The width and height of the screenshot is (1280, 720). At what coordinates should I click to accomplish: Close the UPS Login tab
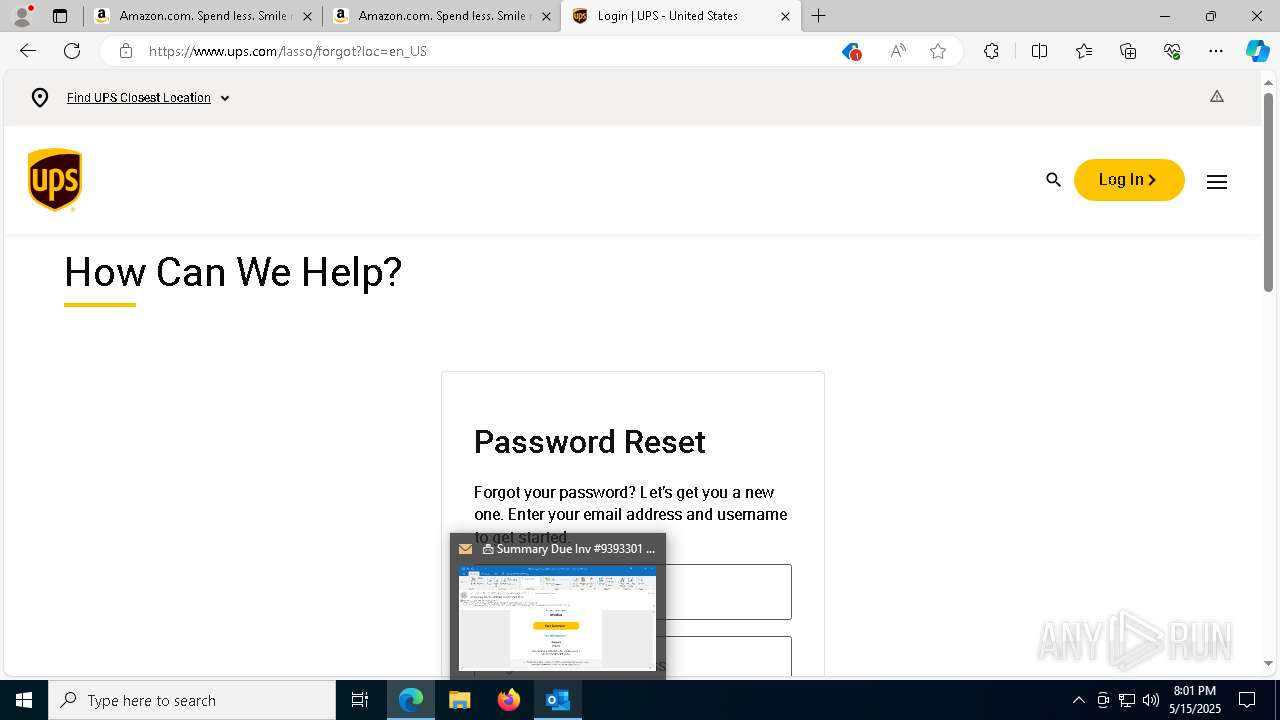pyautogui.click(x=785, y=16)
